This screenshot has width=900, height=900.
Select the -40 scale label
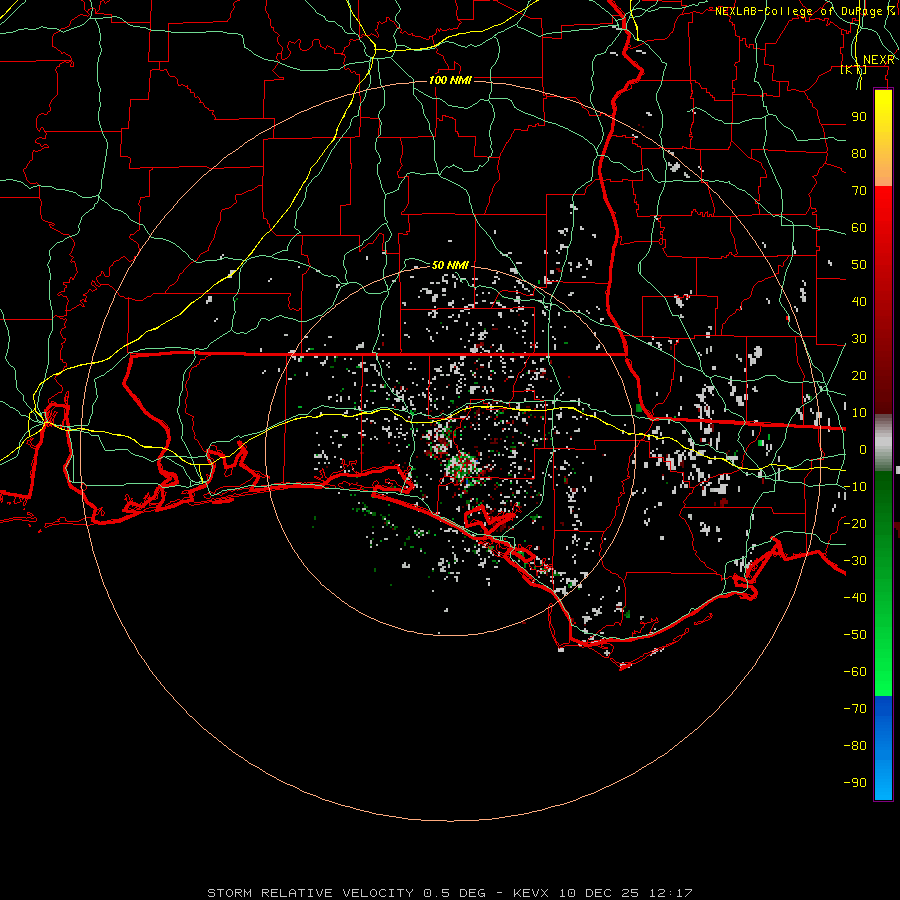point(855,598)
